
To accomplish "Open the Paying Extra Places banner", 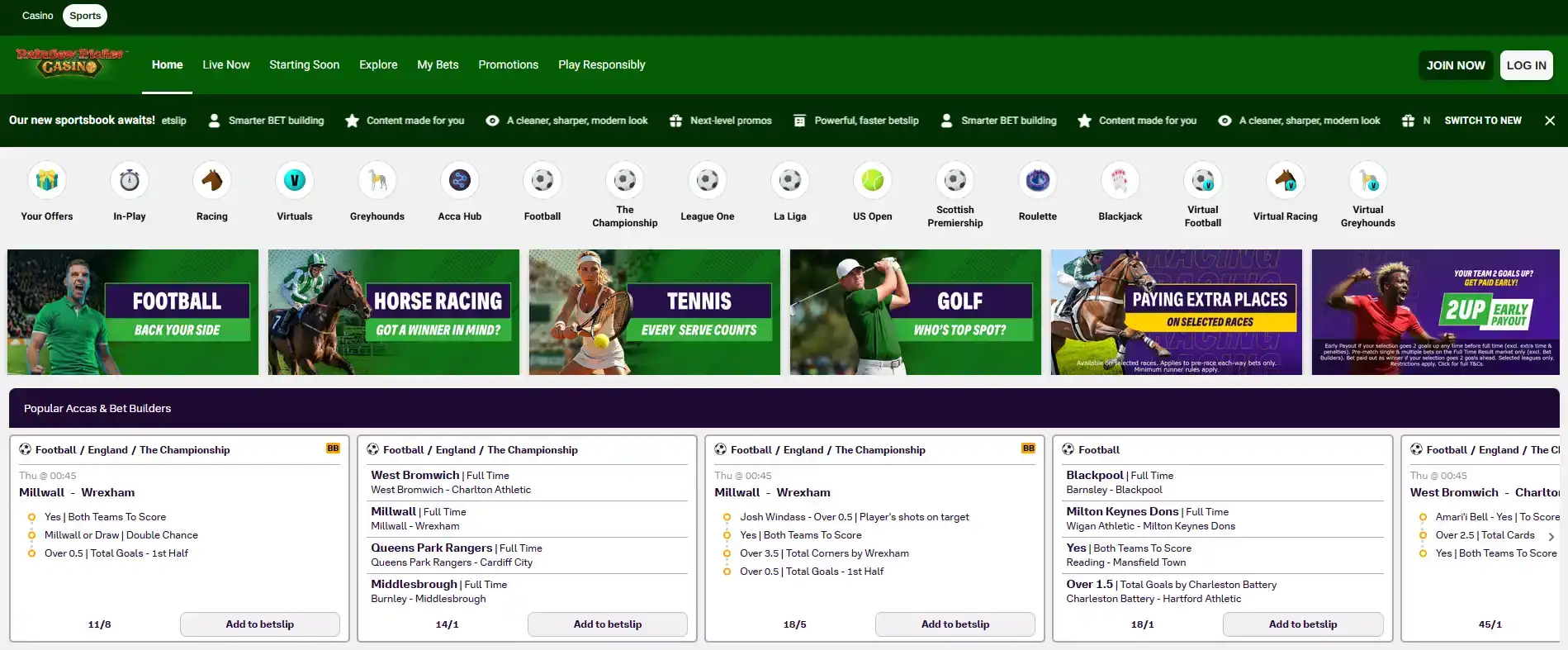I will 1177,312.
